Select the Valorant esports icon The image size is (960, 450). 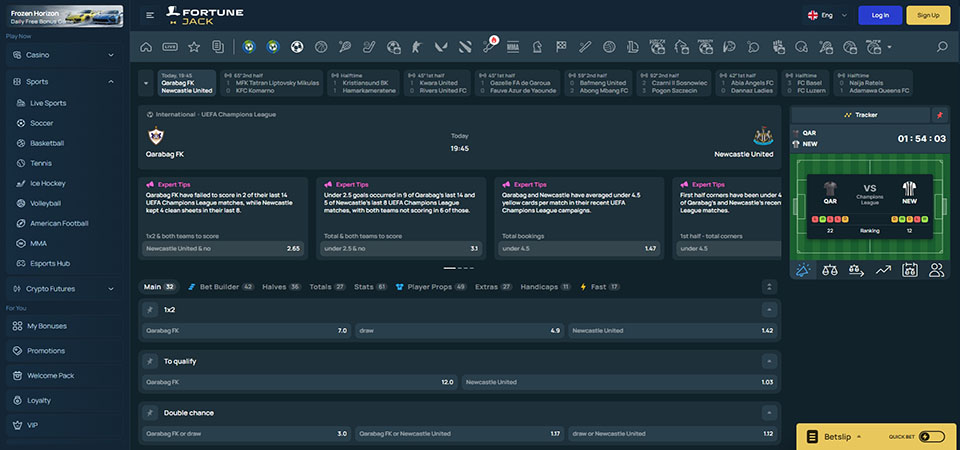(x=441, y=47)
